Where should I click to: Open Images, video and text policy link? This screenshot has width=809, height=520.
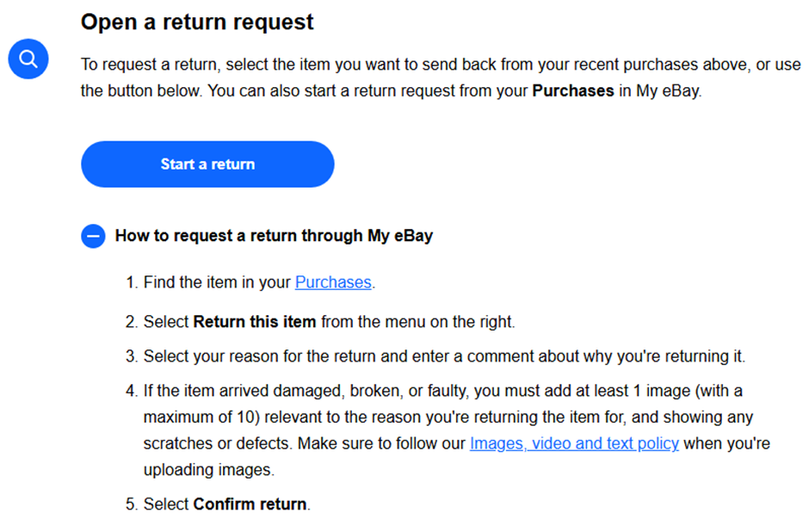click(x=574, y=442)
